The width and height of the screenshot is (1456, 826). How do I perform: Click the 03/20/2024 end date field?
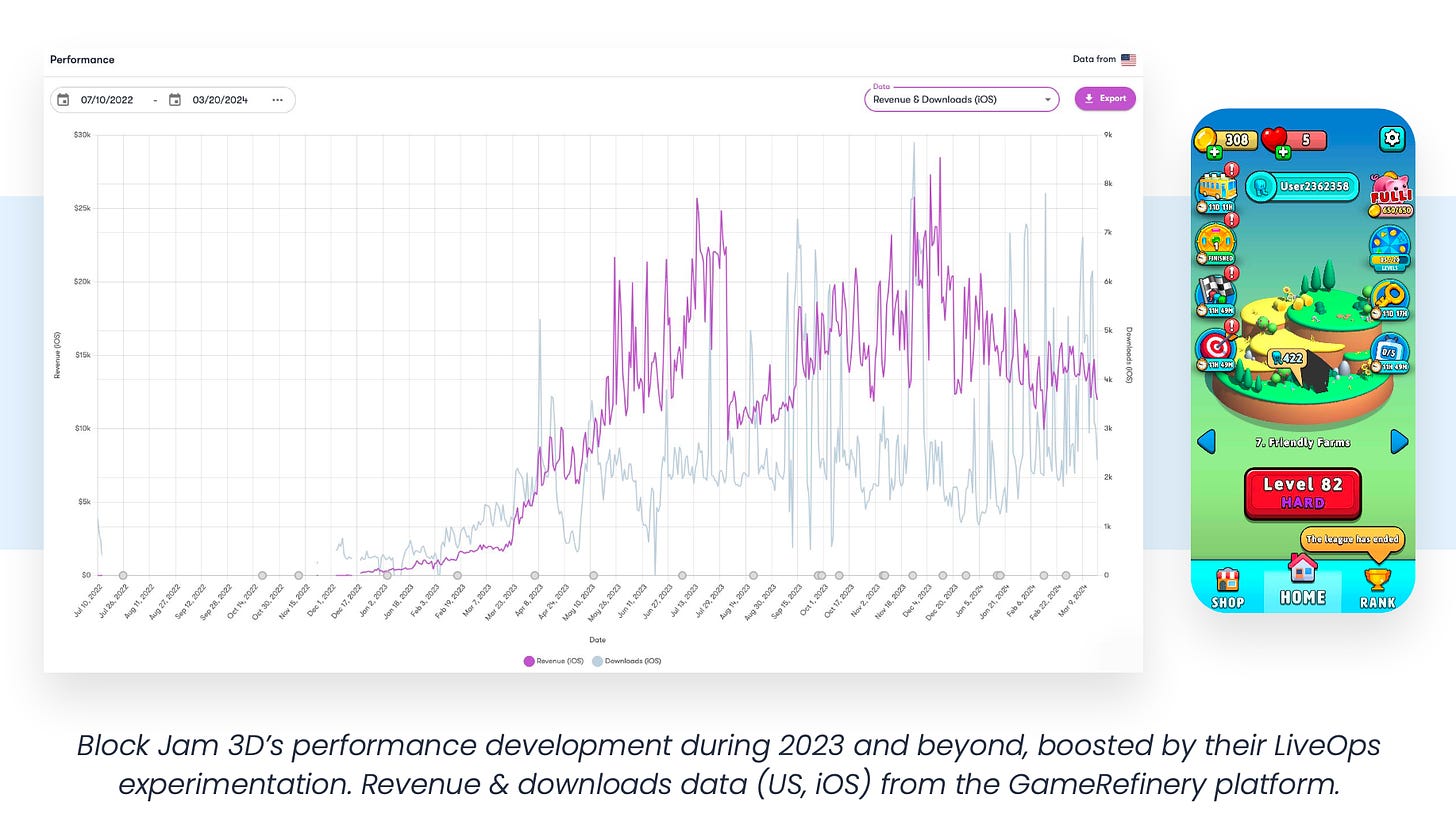220,100
